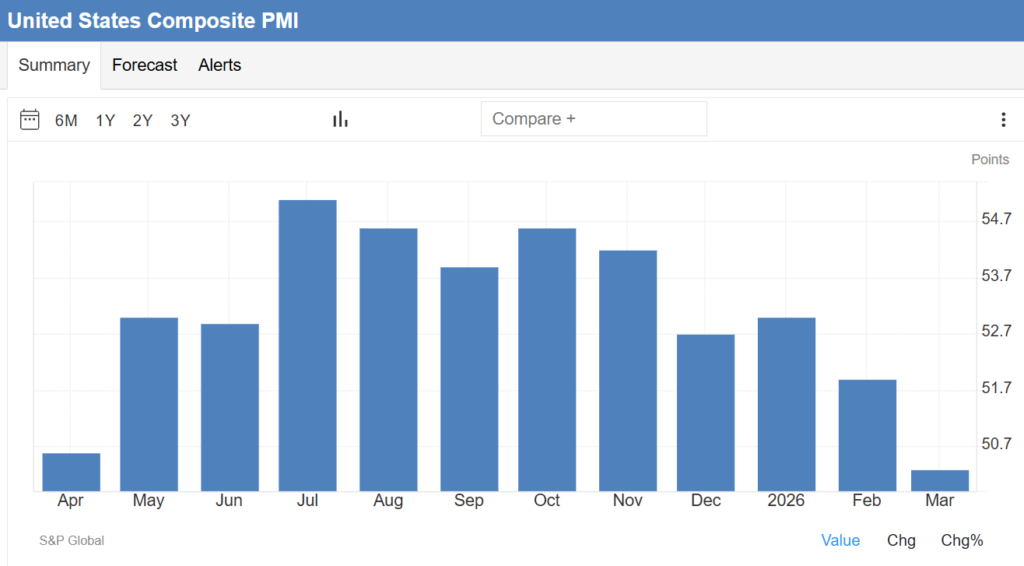Select the Summary tab

tap(54, 65)
